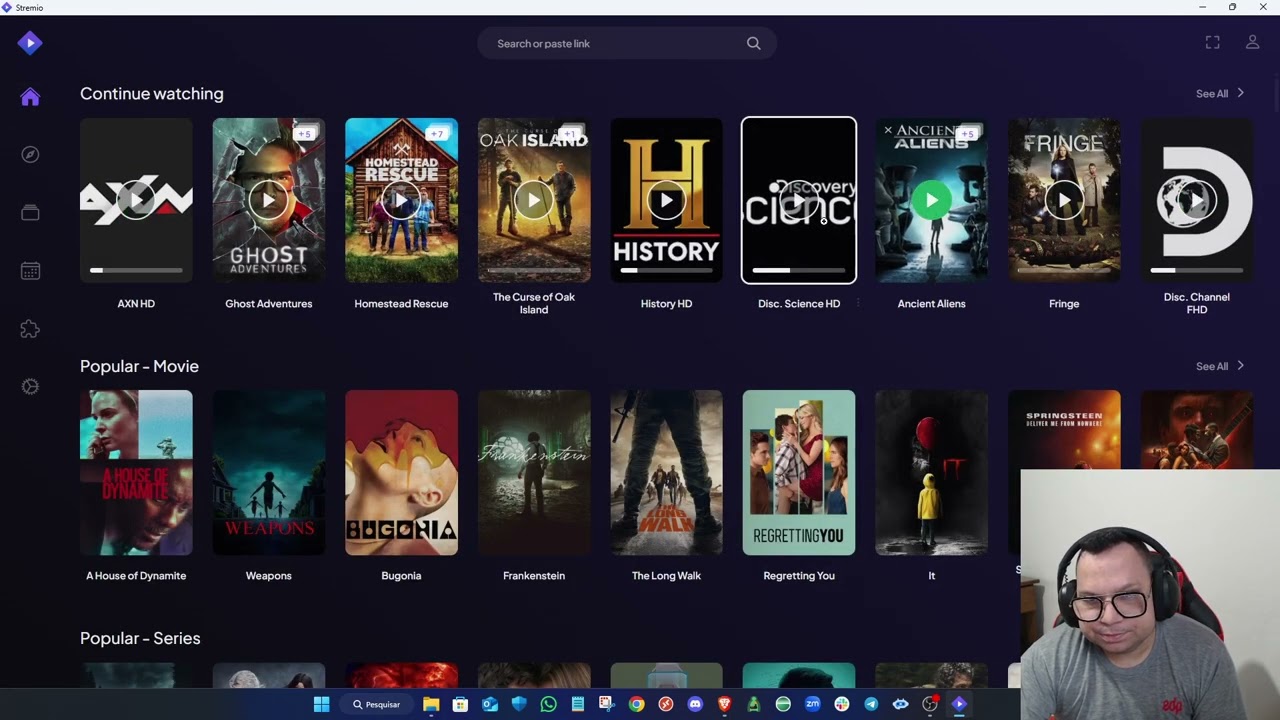Play History HD channel
Viewport: 1280px width, 720px height.
666,200
